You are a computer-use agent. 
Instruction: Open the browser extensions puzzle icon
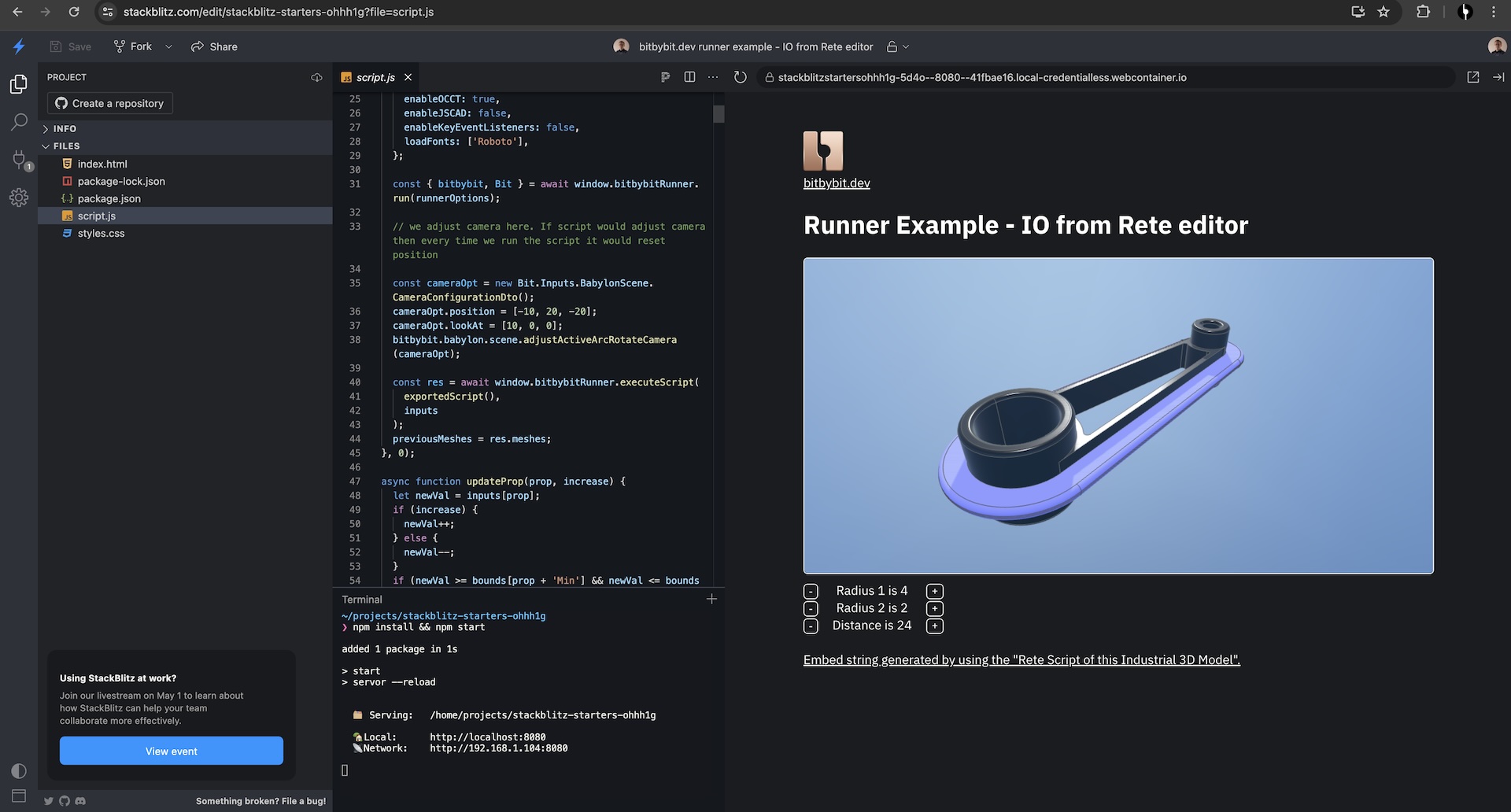1423,12
